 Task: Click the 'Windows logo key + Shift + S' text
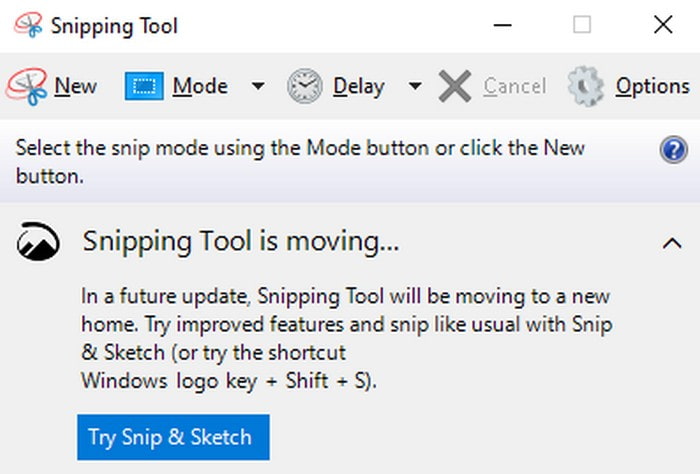click(229, 381)
